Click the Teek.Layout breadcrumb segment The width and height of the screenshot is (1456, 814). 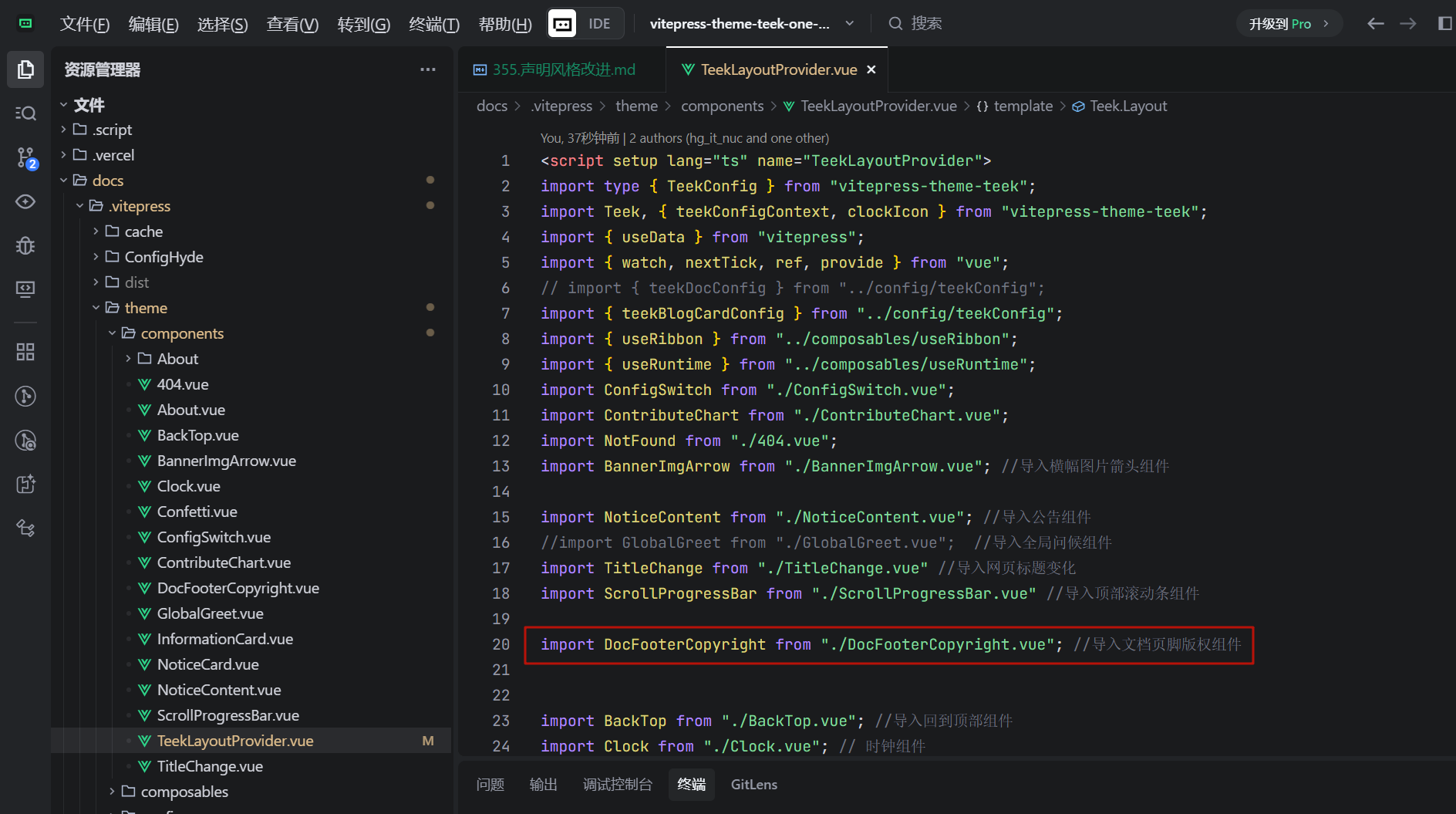pyautogui.click(x=1120, y=106)
